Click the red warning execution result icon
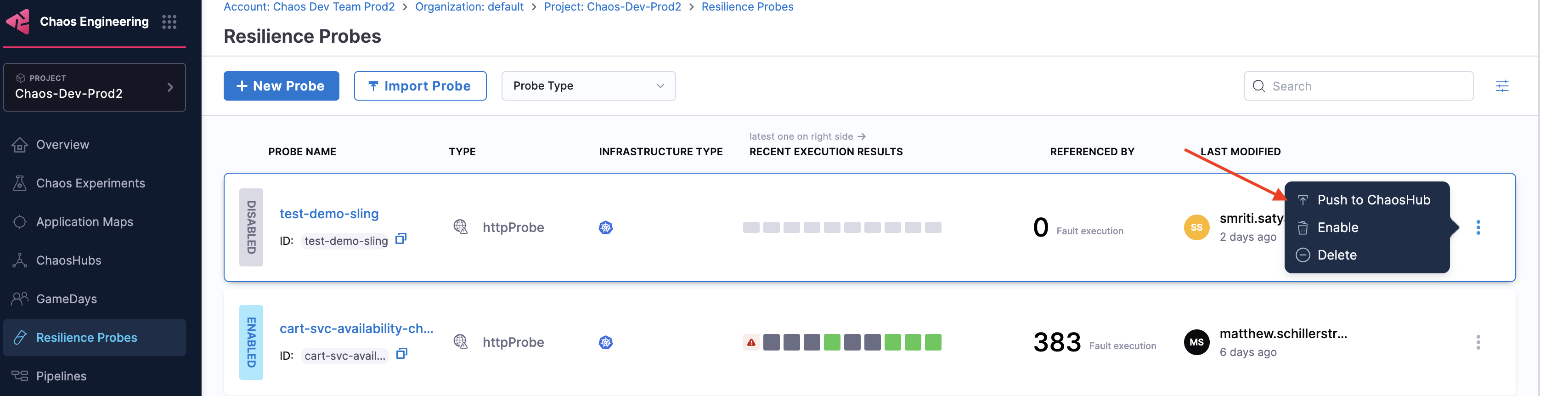The image size is (1568, 396). point(751,342)
